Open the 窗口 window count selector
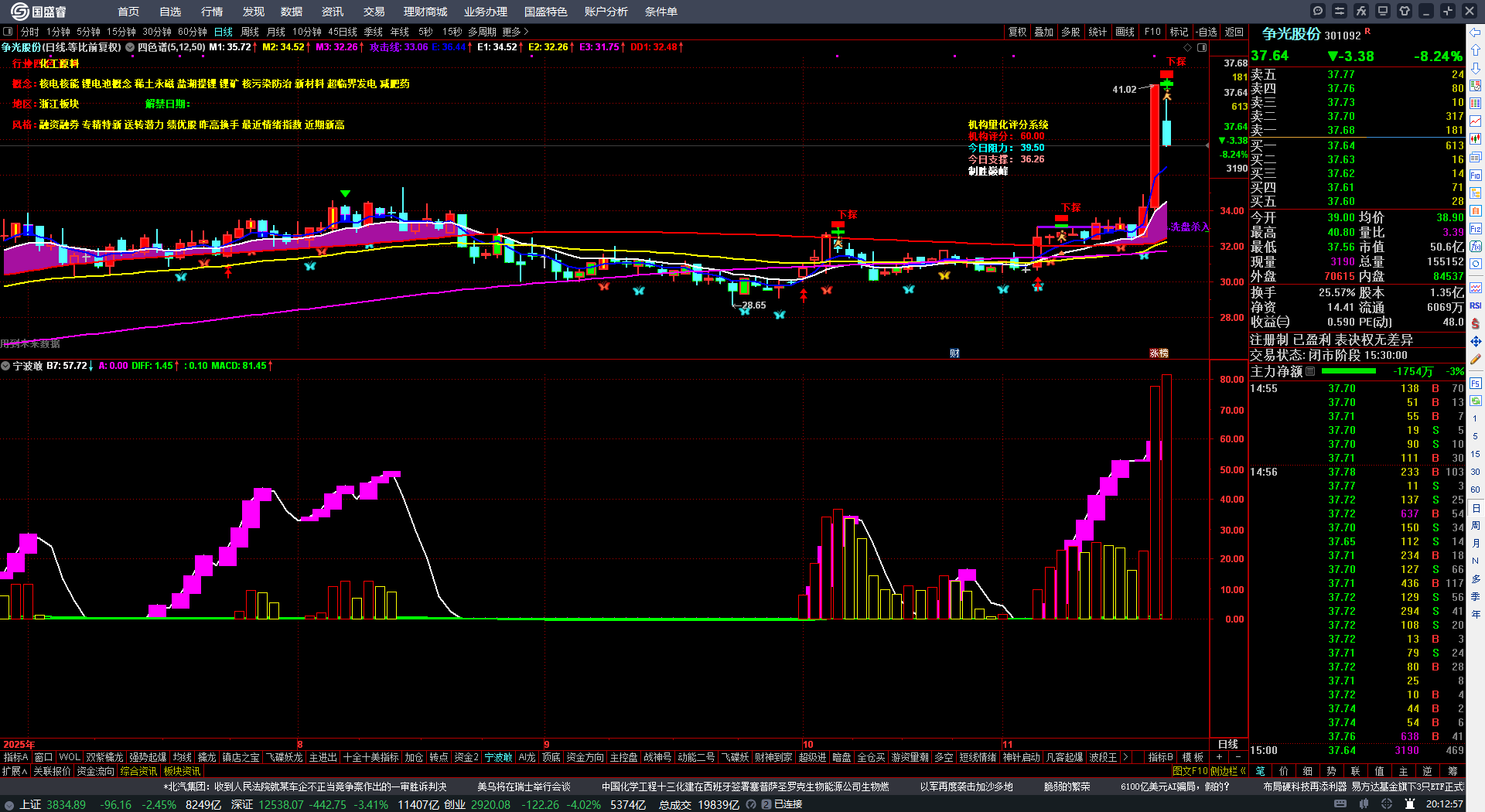The height and width of the screenshot is (812, 1485). coord(43,757)
